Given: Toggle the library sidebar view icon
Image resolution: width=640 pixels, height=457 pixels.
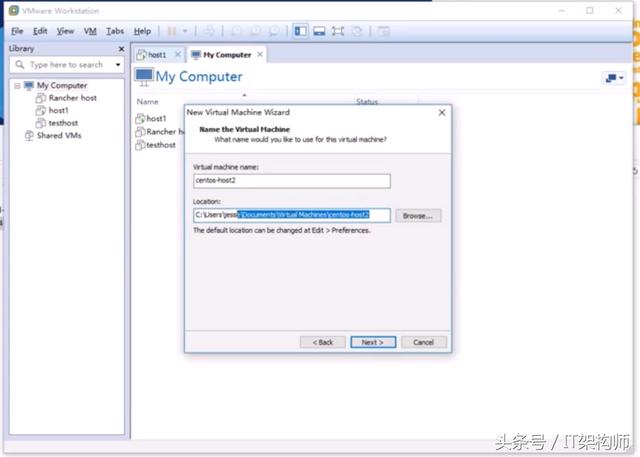Looking at the screenshot, I should (300, 31).
